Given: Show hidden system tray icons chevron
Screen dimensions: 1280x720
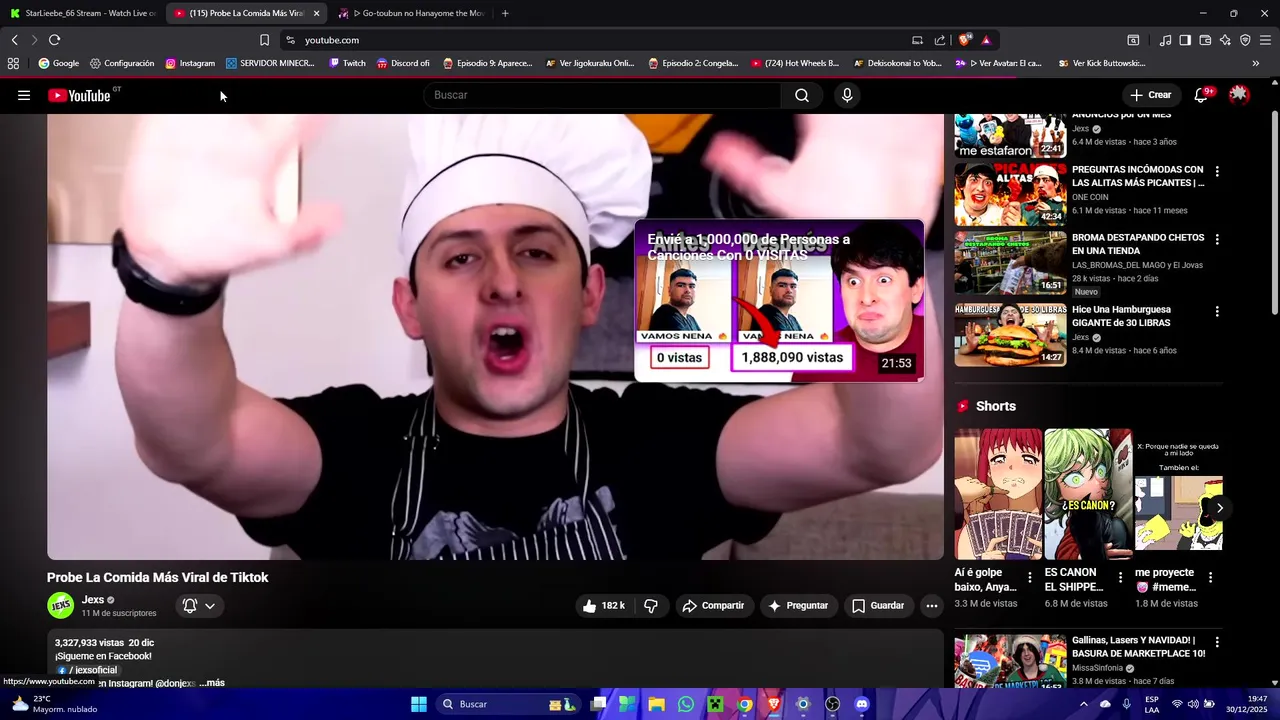Looking at the screenshot, I should coord(1083,704).
